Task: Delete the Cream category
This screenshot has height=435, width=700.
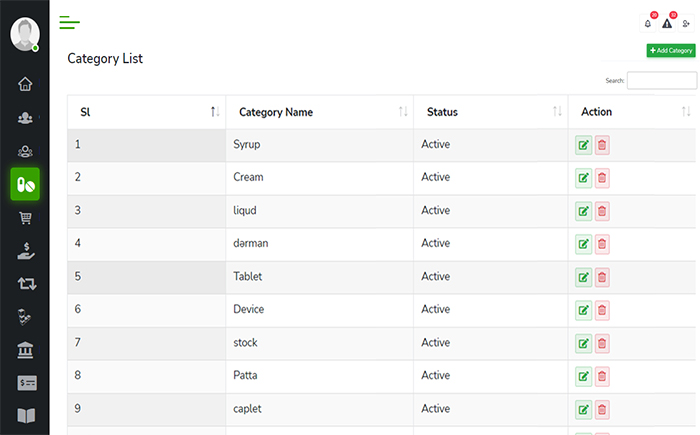Action: 602,179
